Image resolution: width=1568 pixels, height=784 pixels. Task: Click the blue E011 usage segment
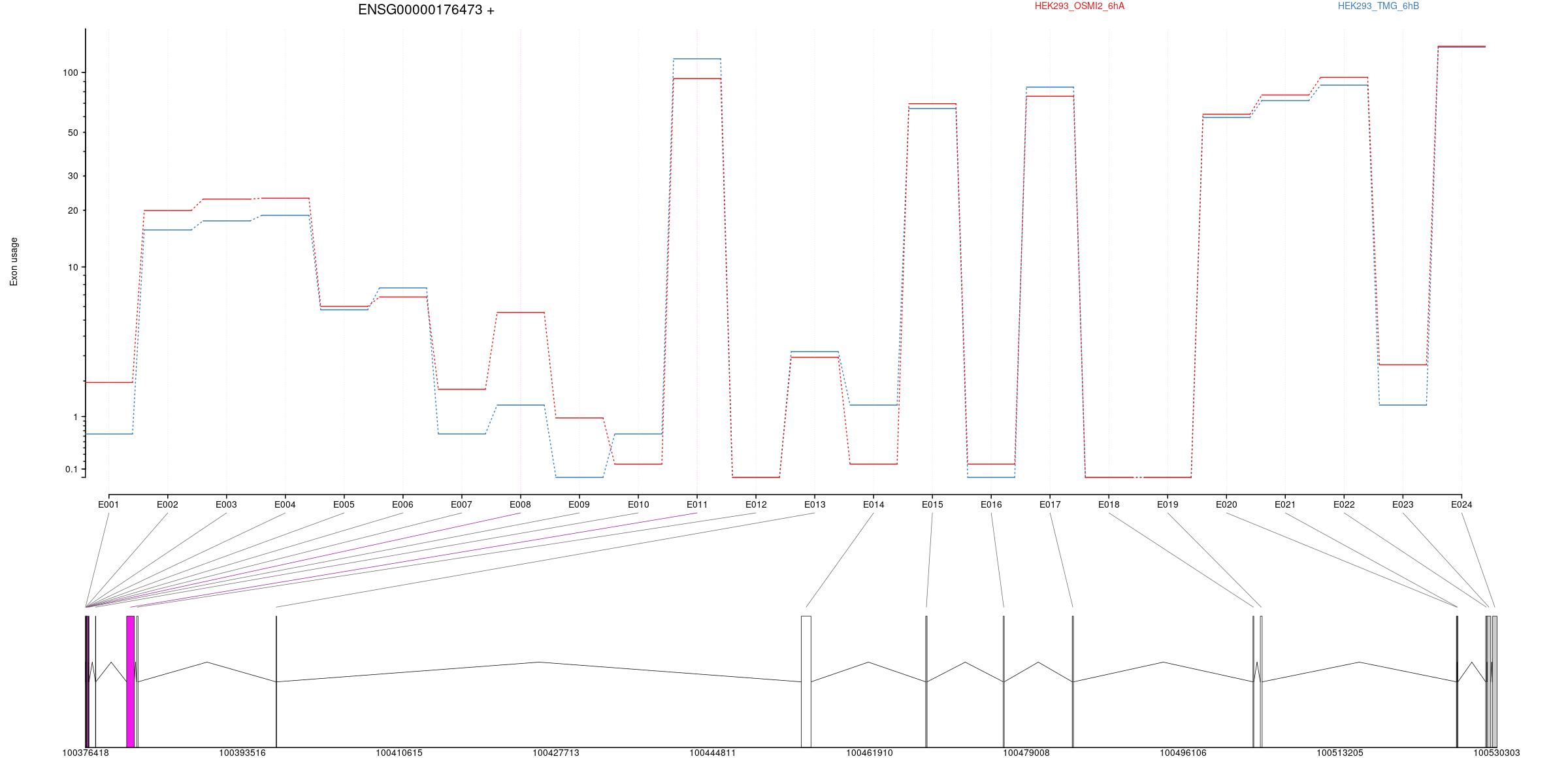[x=697, y=59]
